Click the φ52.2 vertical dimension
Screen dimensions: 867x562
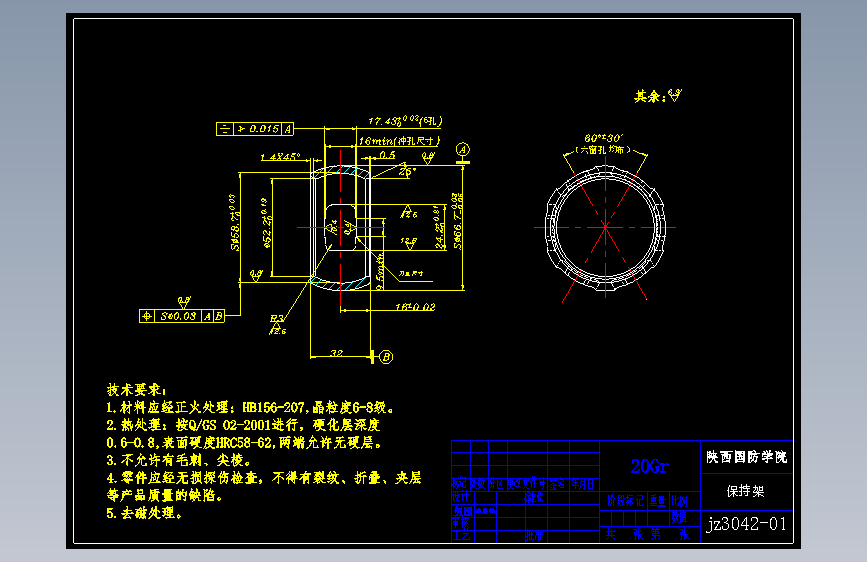[267, 223]
